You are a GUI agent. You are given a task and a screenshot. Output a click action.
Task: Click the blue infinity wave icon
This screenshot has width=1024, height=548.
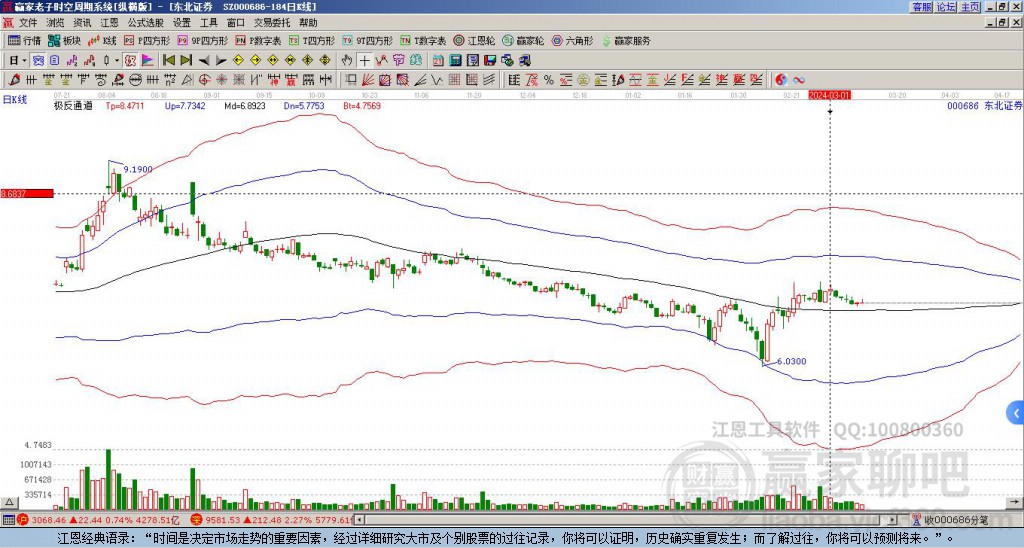(x=799, y=80)
